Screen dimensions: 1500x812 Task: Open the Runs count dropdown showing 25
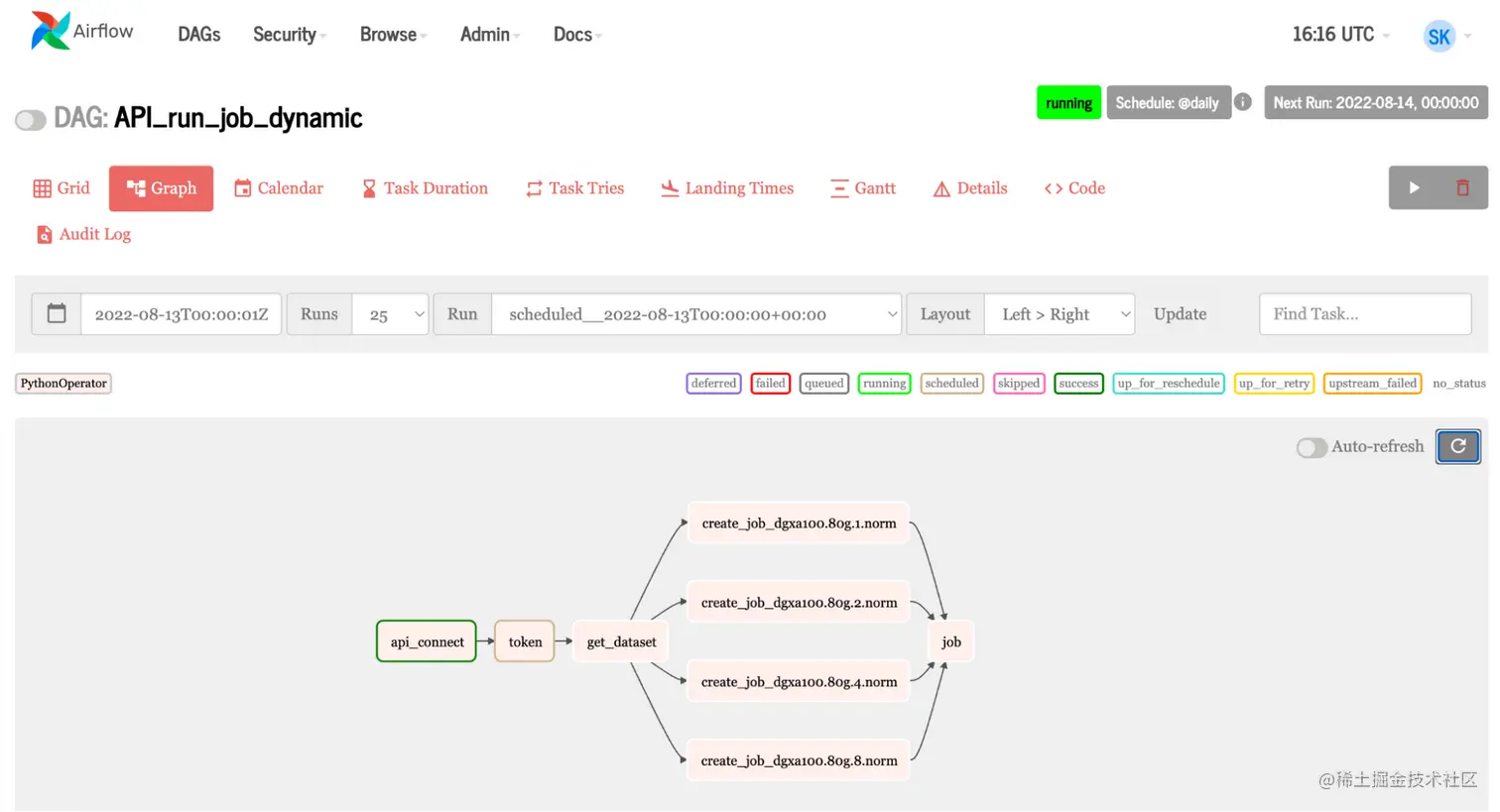point(390,313)
